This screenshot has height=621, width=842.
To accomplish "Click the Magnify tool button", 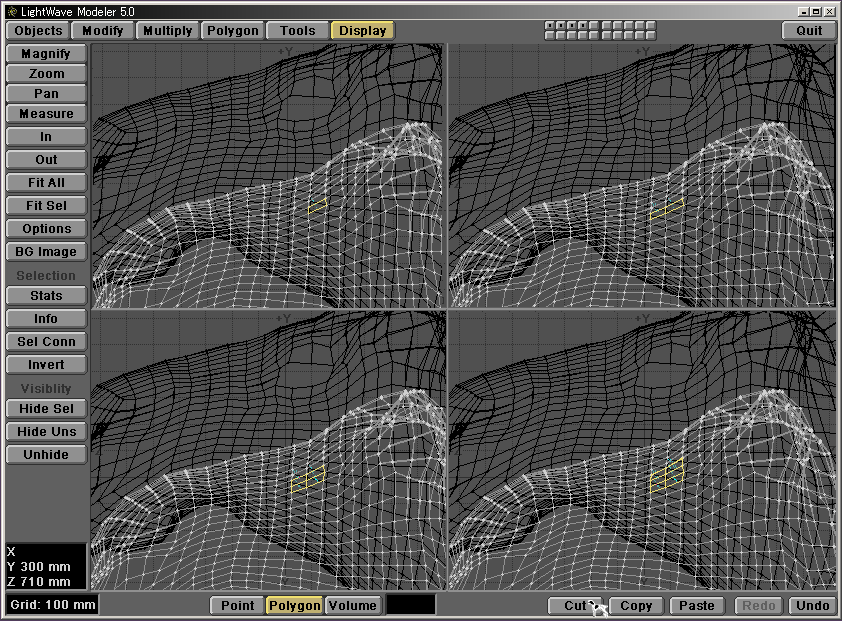I will click(x=45, y=53).
